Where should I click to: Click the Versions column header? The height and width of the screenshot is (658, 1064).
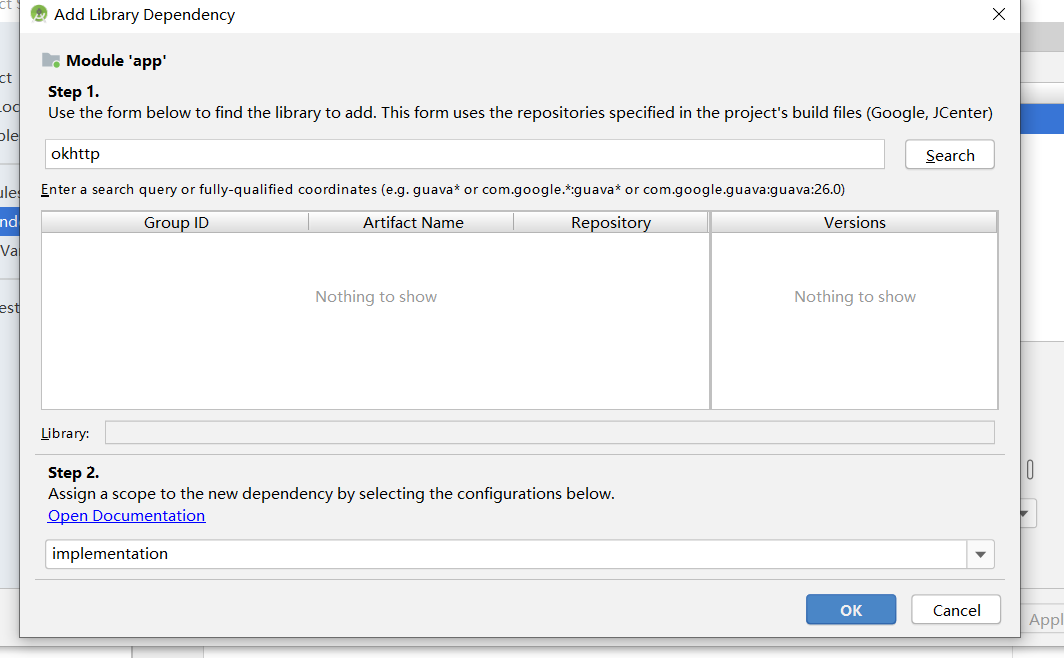[x=854, y=222]
